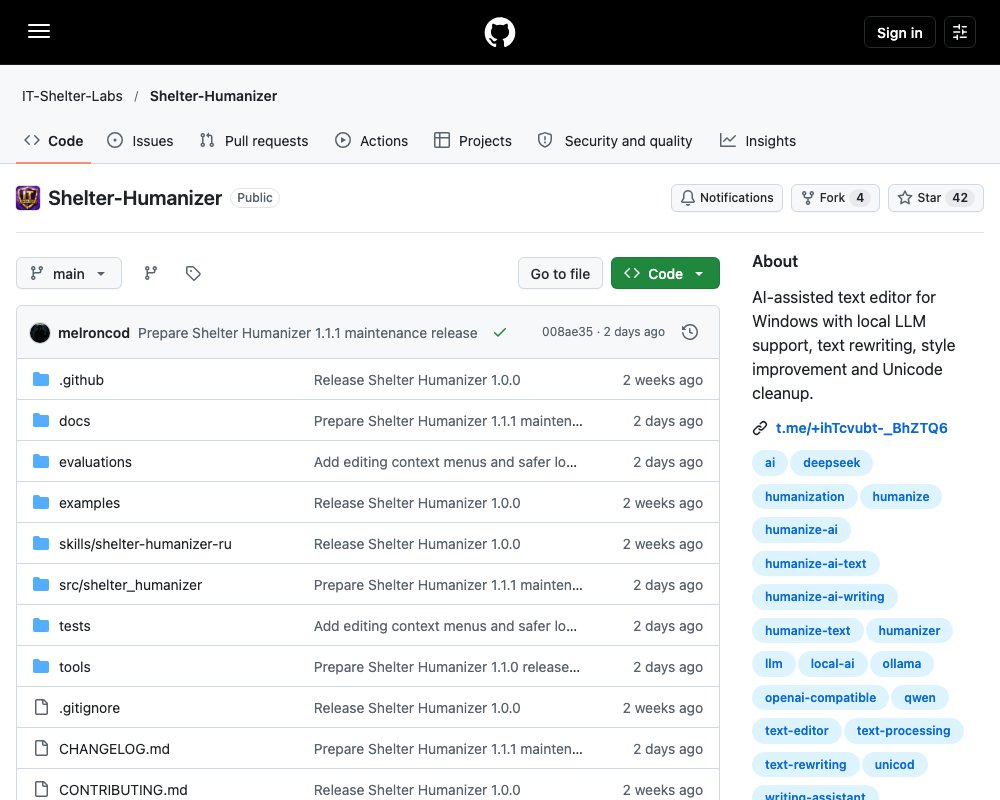The height and width of the screenshot is (800, 1000).
Task: View tags using the tag icon
Action: 193,273
